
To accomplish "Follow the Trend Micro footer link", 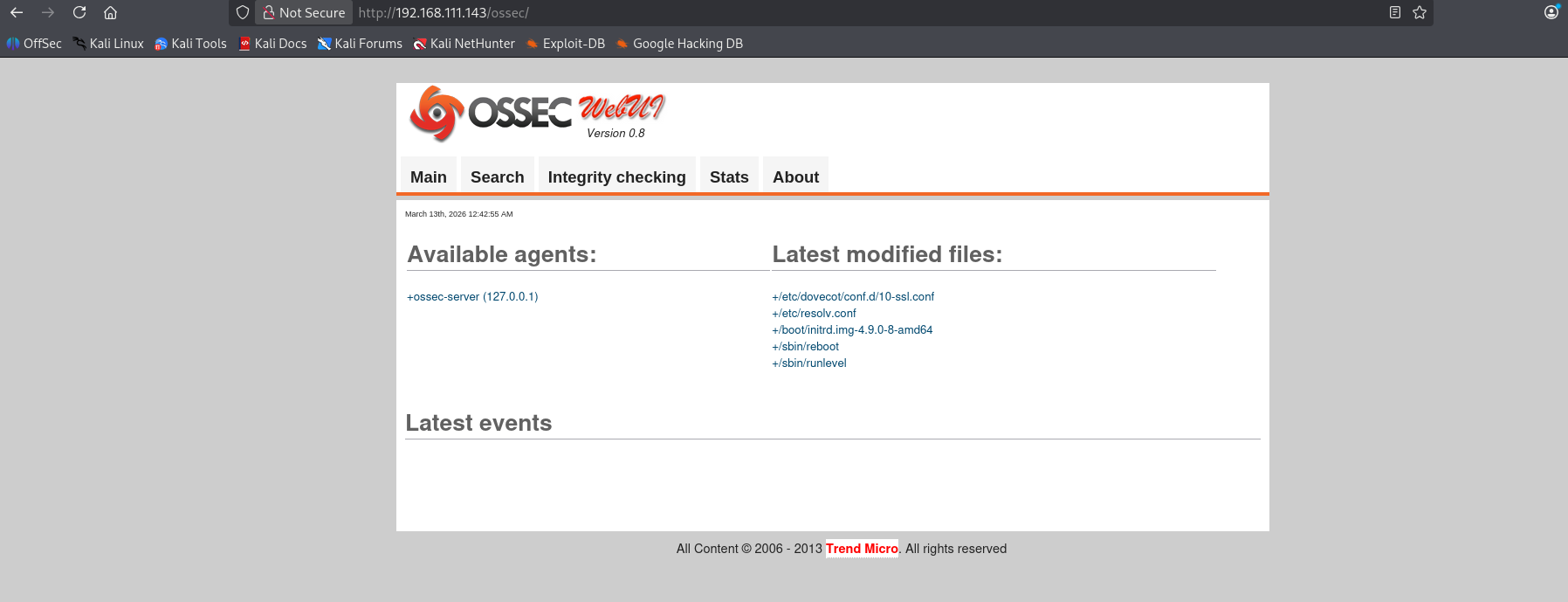I will [x=862, y=549].
